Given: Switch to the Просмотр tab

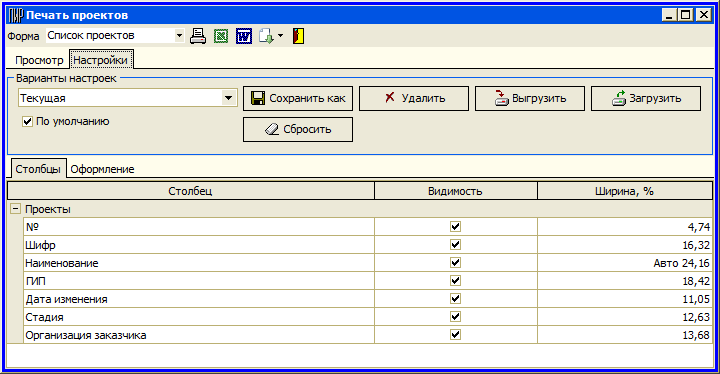Looking at the screenshot, I should (x=39, y=60).
